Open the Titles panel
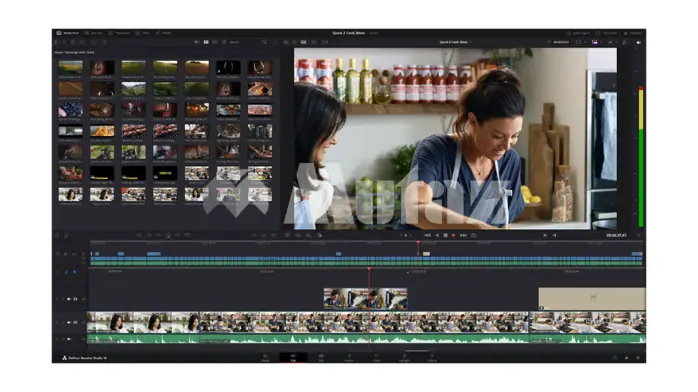The image size is (698, 392). click(143, 33)
